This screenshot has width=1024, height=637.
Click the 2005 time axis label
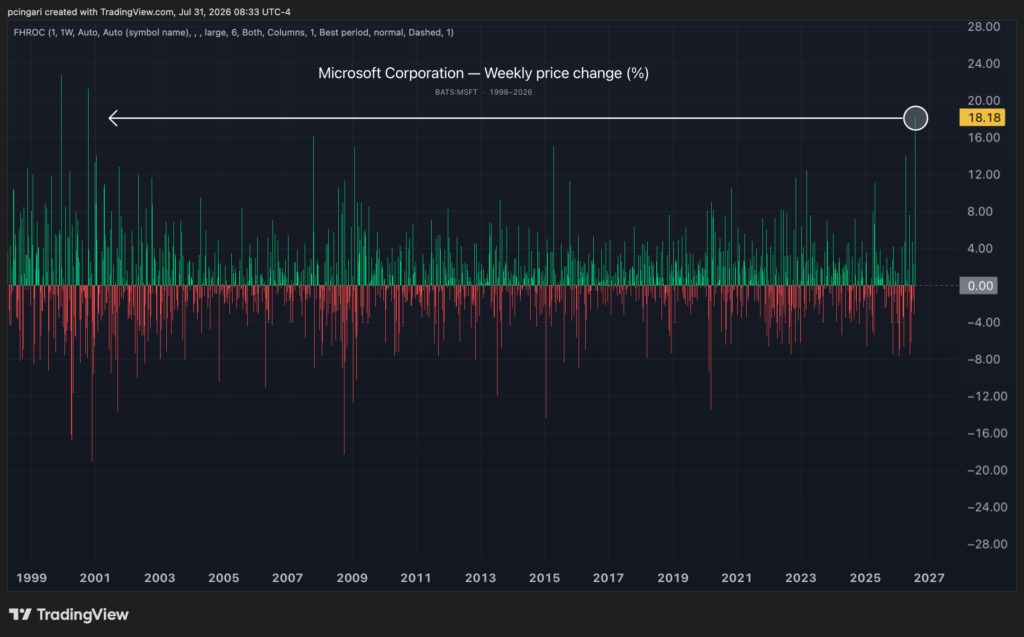[223, 578]
